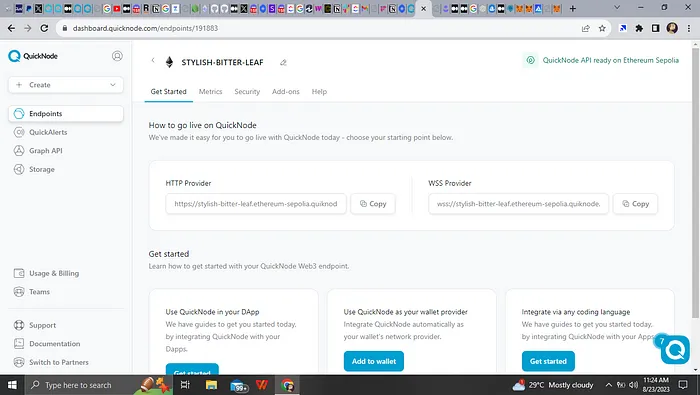The height and width of the screenshot is (395, 700).
Task: Switch to the Get Started tab
Action: 168,91
